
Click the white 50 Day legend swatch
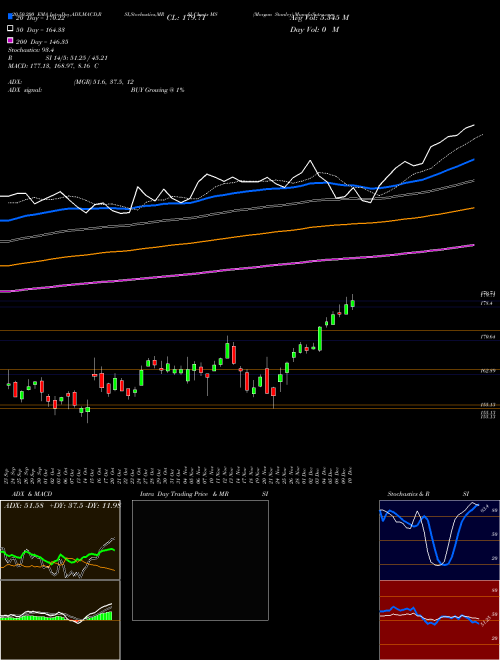pos(11,29)
